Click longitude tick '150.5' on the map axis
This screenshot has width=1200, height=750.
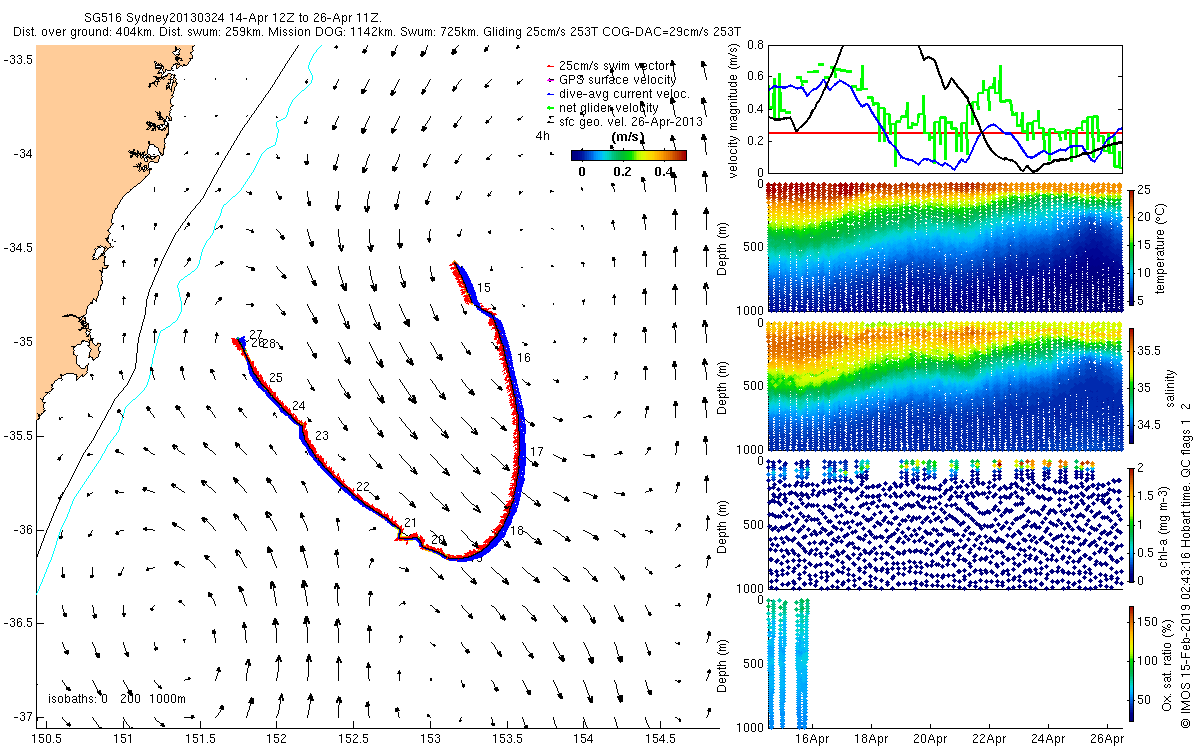pyautogui.click(x=46, y=739)
